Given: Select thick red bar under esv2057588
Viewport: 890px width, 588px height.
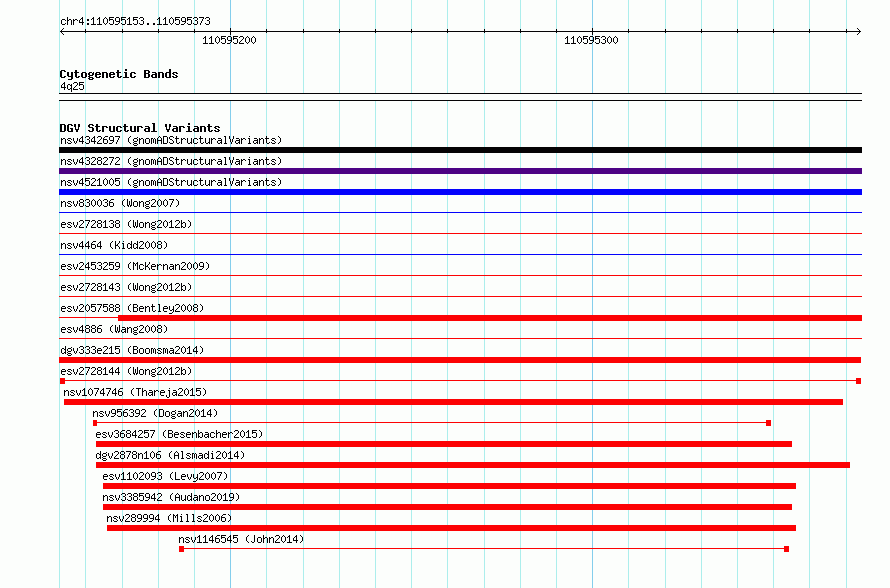Looking at the screenshot, I should click(490, 318).
